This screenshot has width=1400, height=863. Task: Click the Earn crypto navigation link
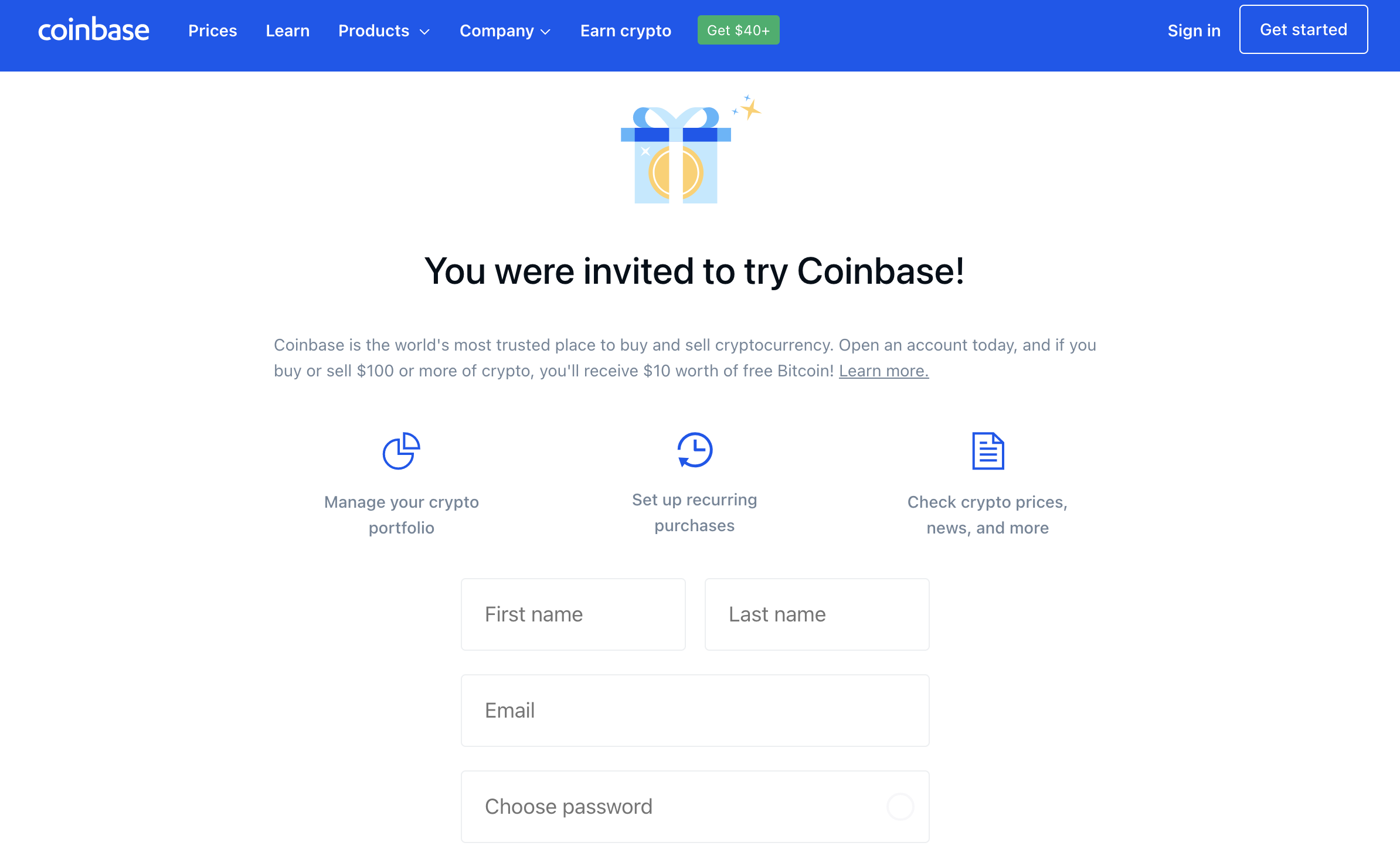624,30
